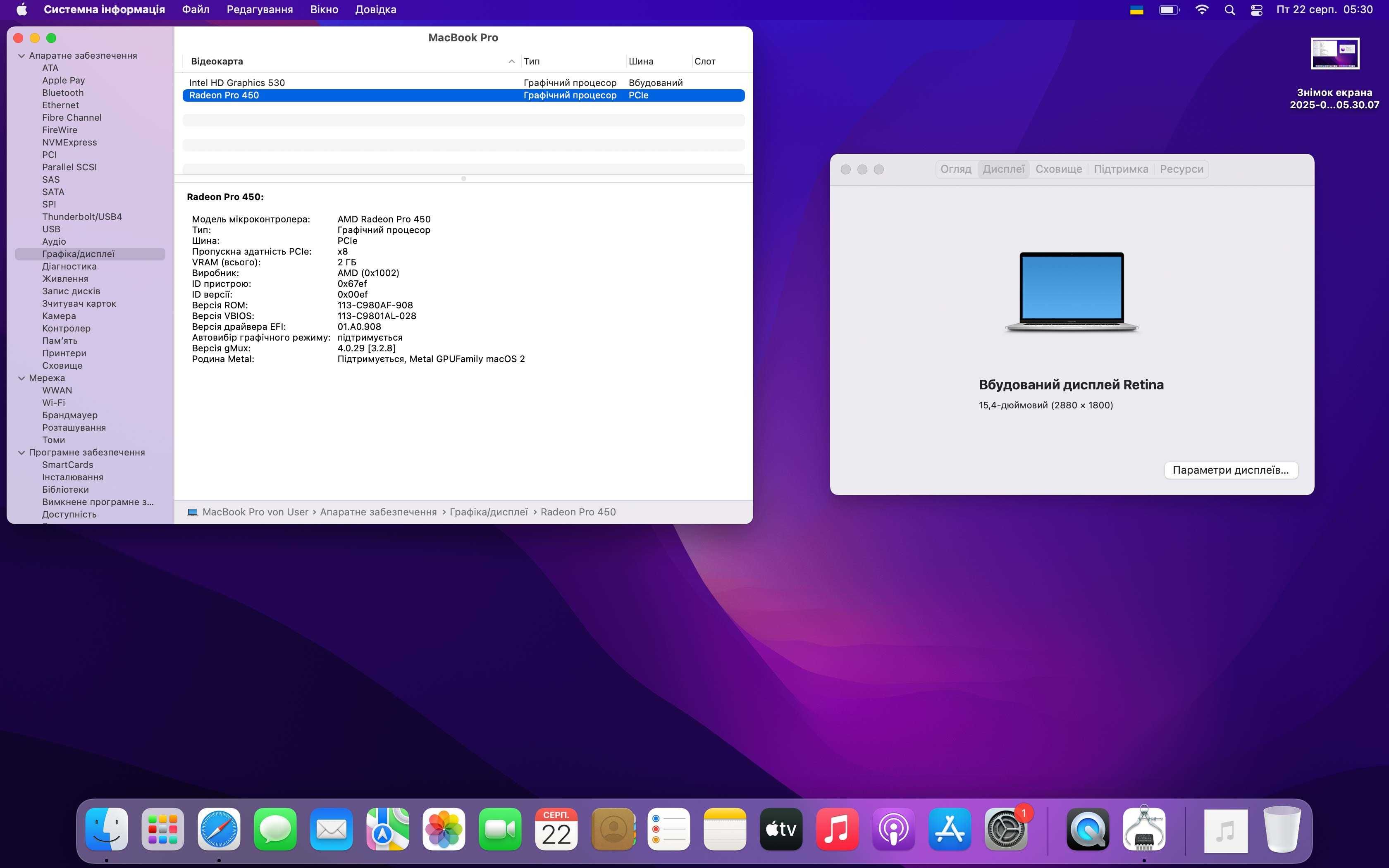1389x868 pixels.
Task: Open QuickTime Player in the Dock
Action: coord(1088,829)
